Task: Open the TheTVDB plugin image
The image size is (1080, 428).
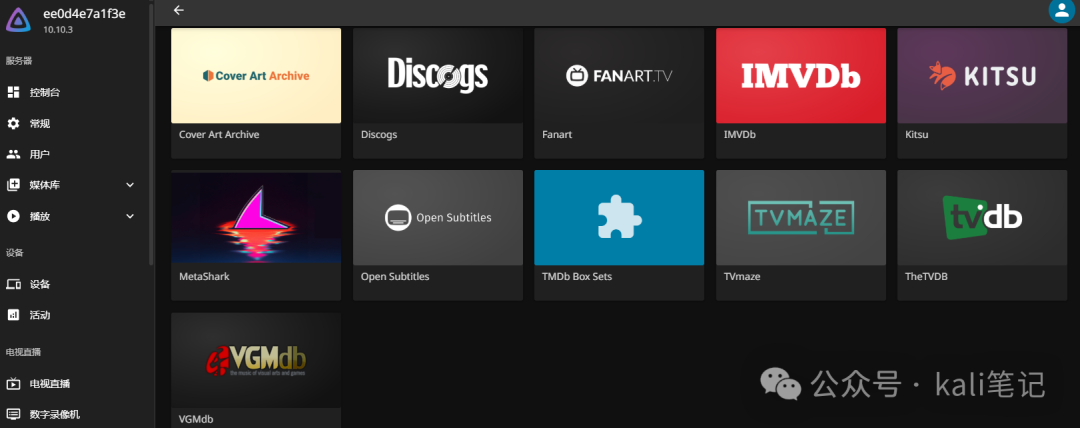Action: coord(982,218)
